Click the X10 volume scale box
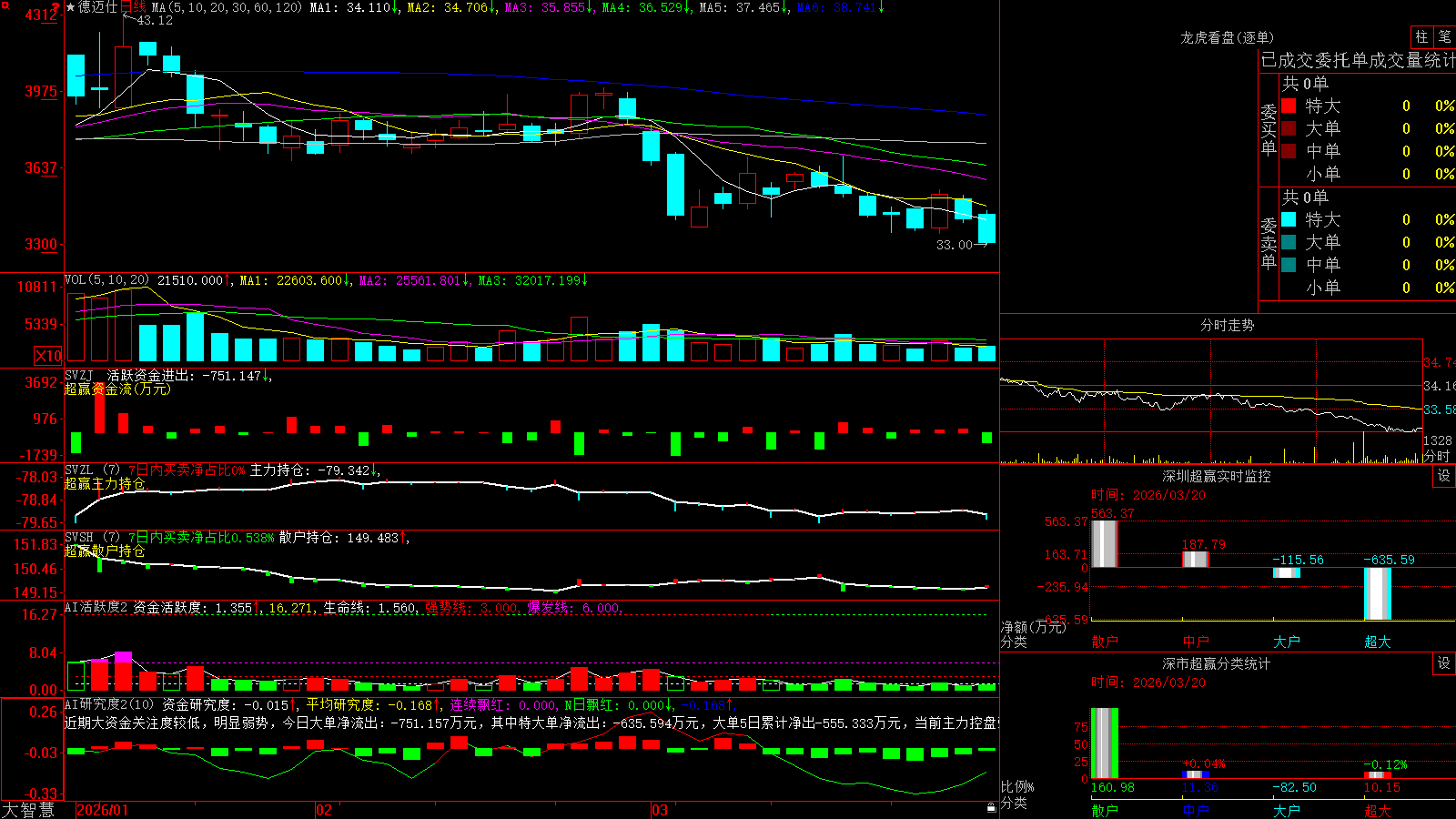This screenshot has width=1456, height=819. point(48,356)
